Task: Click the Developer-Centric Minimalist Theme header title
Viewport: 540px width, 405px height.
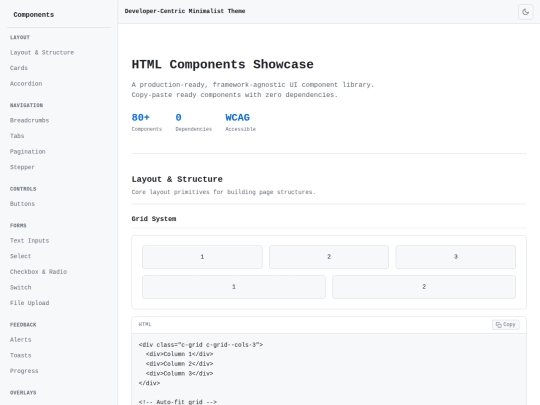Action: (x=185, y=11)
